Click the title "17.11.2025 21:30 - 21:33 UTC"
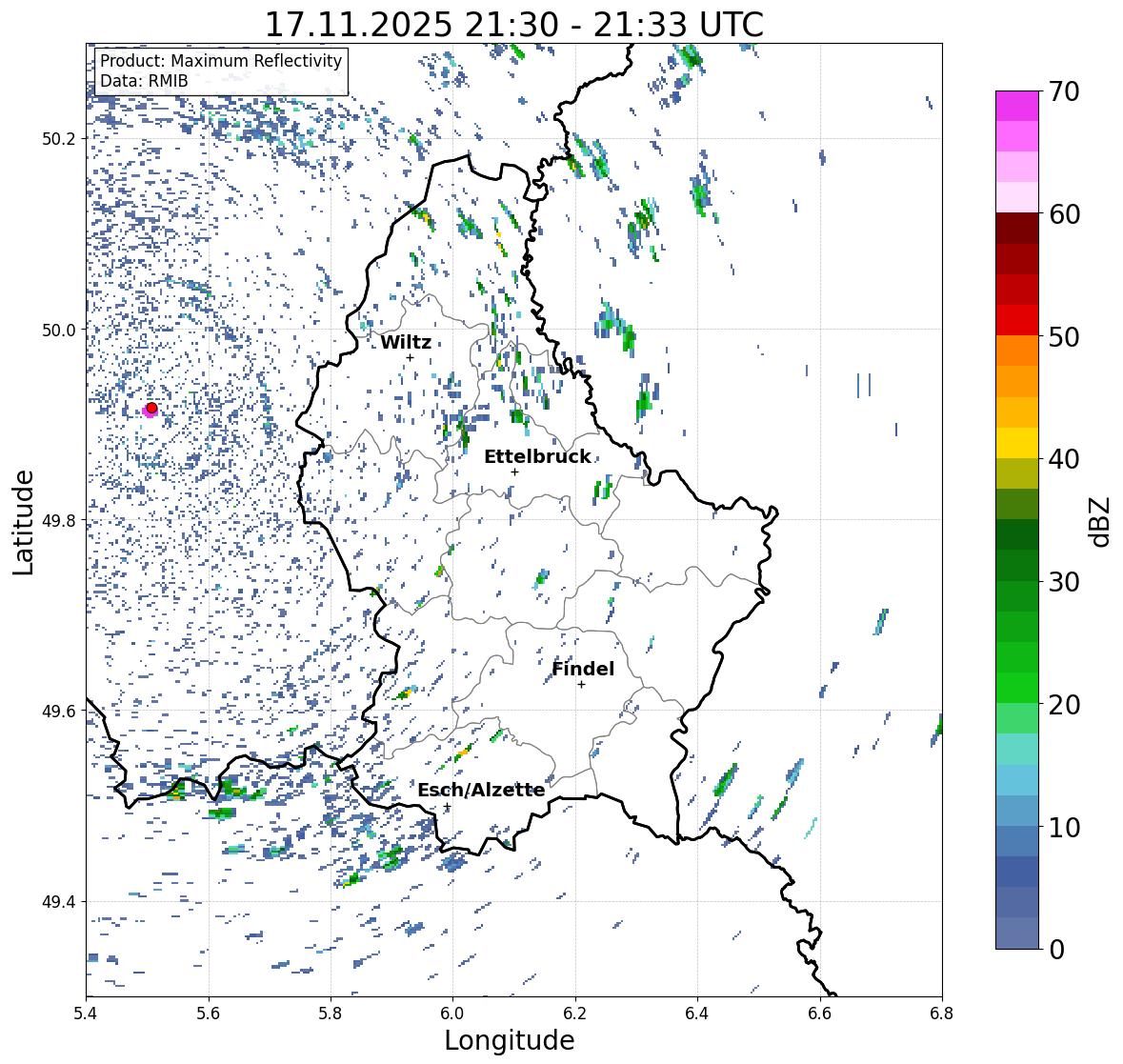 pos(514,25)
